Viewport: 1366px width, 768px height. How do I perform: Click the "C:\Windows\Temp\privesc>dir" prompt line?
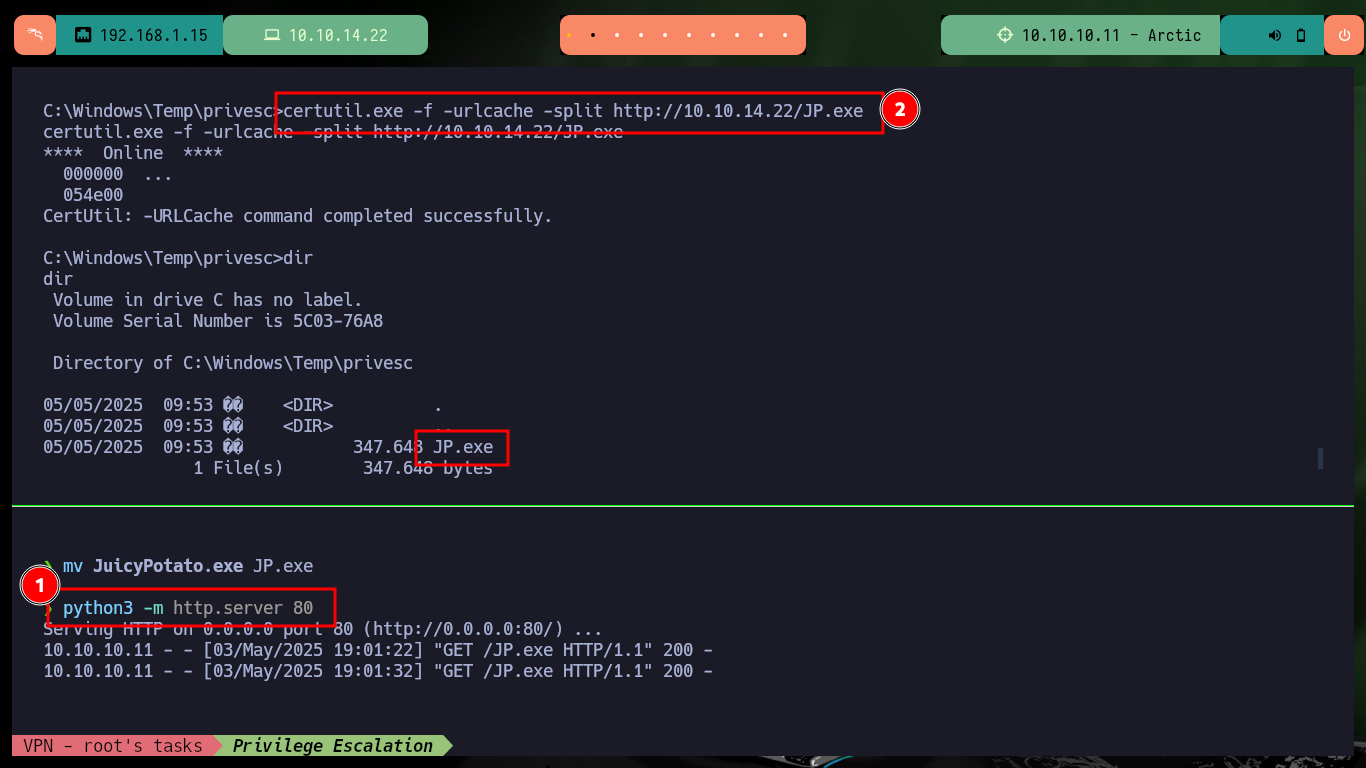point(178,258)
